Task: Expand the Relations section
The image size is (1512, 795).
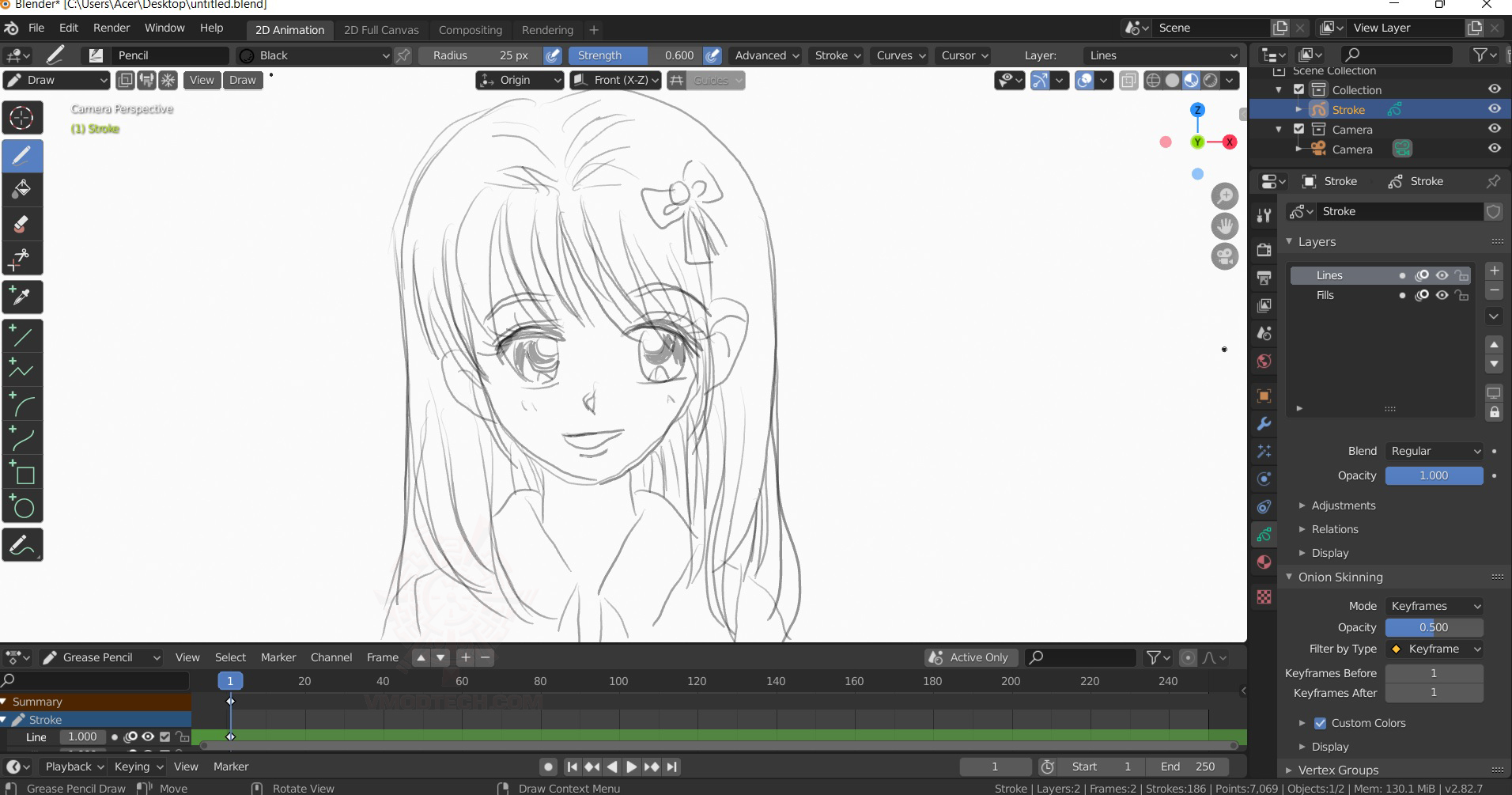Action: 1334,529
